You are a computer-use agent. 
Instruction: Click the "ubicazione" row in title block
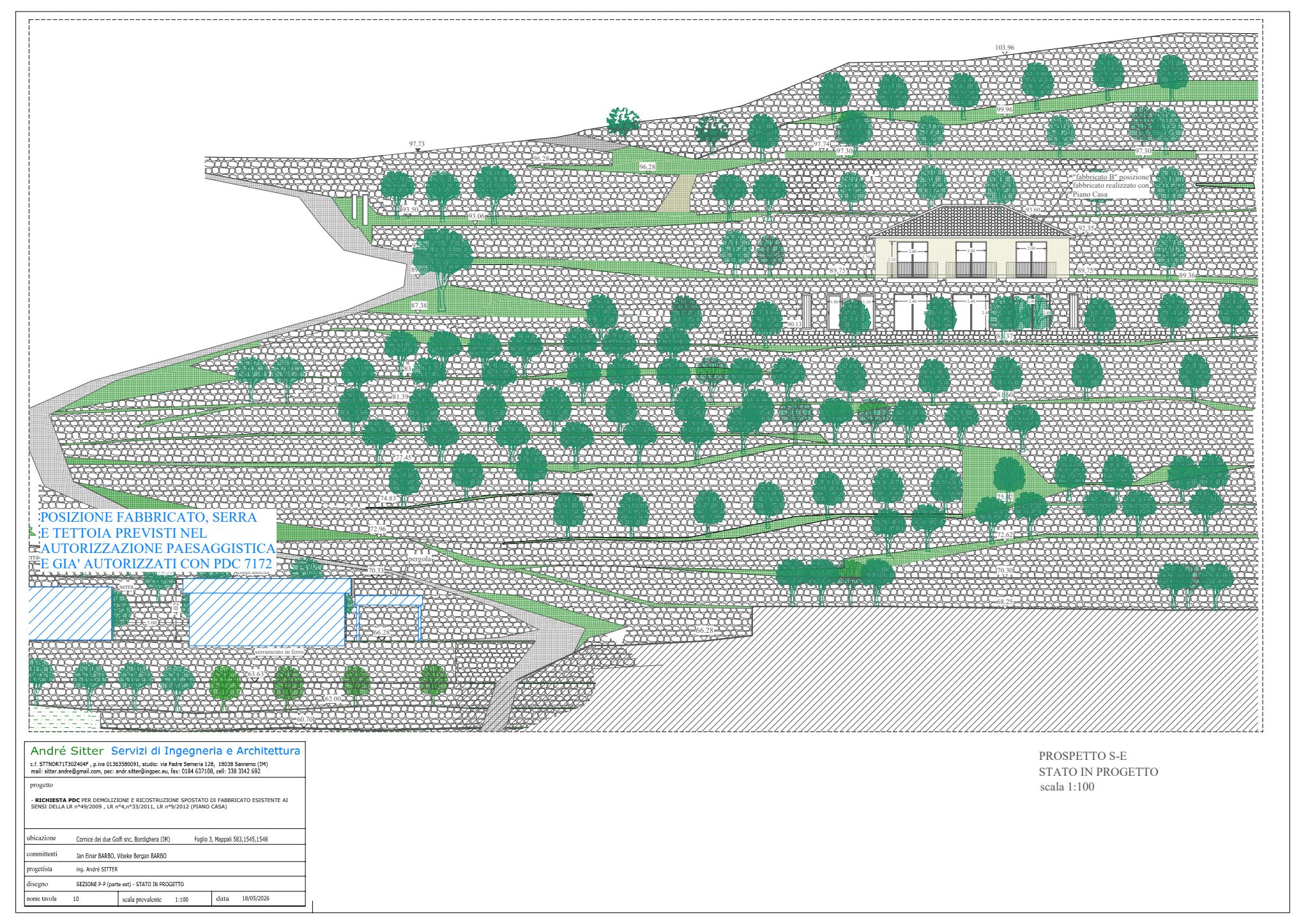[165, 838]
